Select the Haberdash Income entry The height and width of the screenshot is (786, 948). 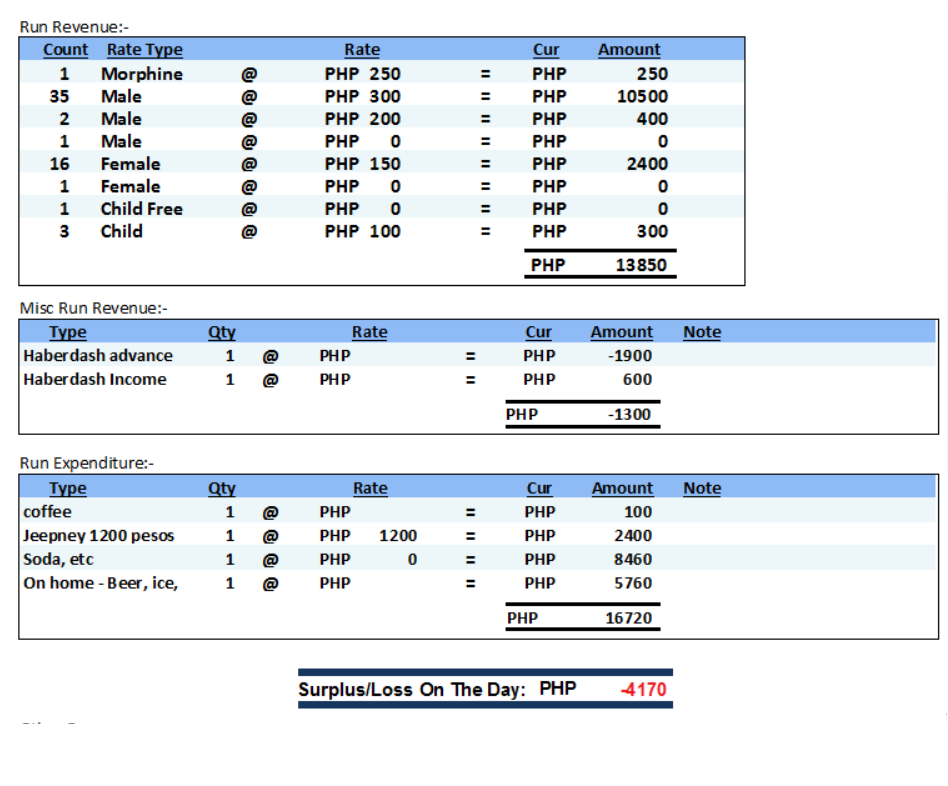tap(95, 380)
